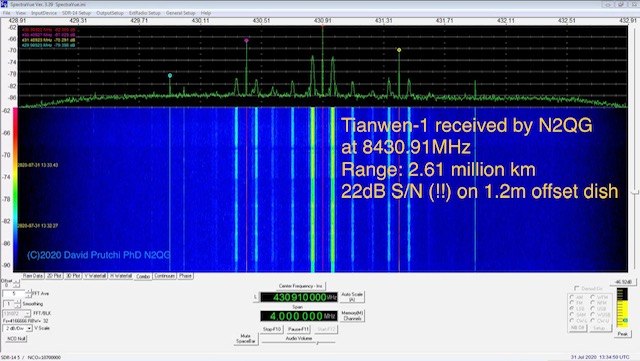This screenshot has height=361, width=640.
Task: Switch to the Raw Data display tab
Action: click(x=33, y=276)
